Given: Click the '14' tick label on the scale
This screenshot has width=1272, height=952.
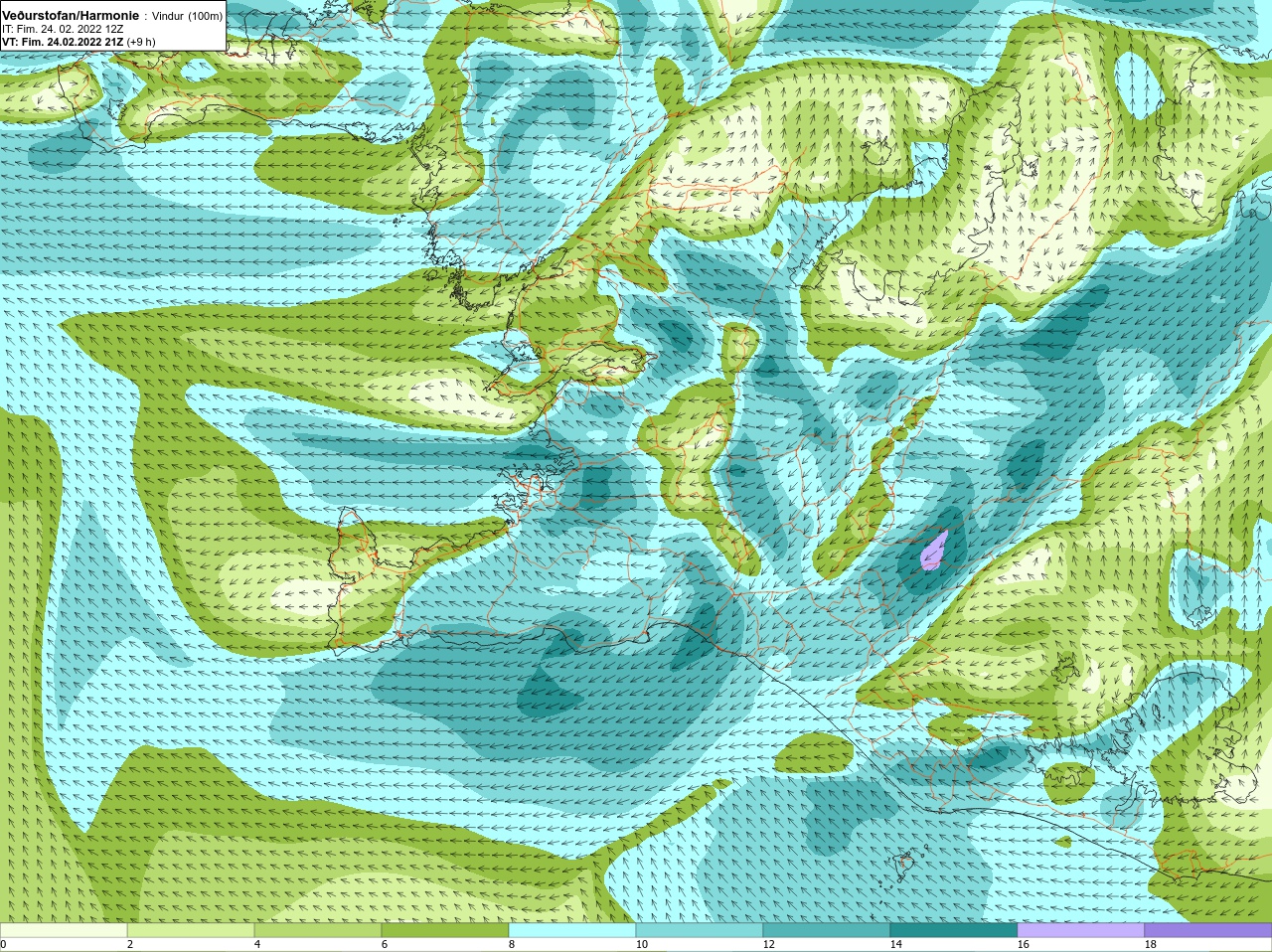Looking at the screenshot, I should [896, 945].
